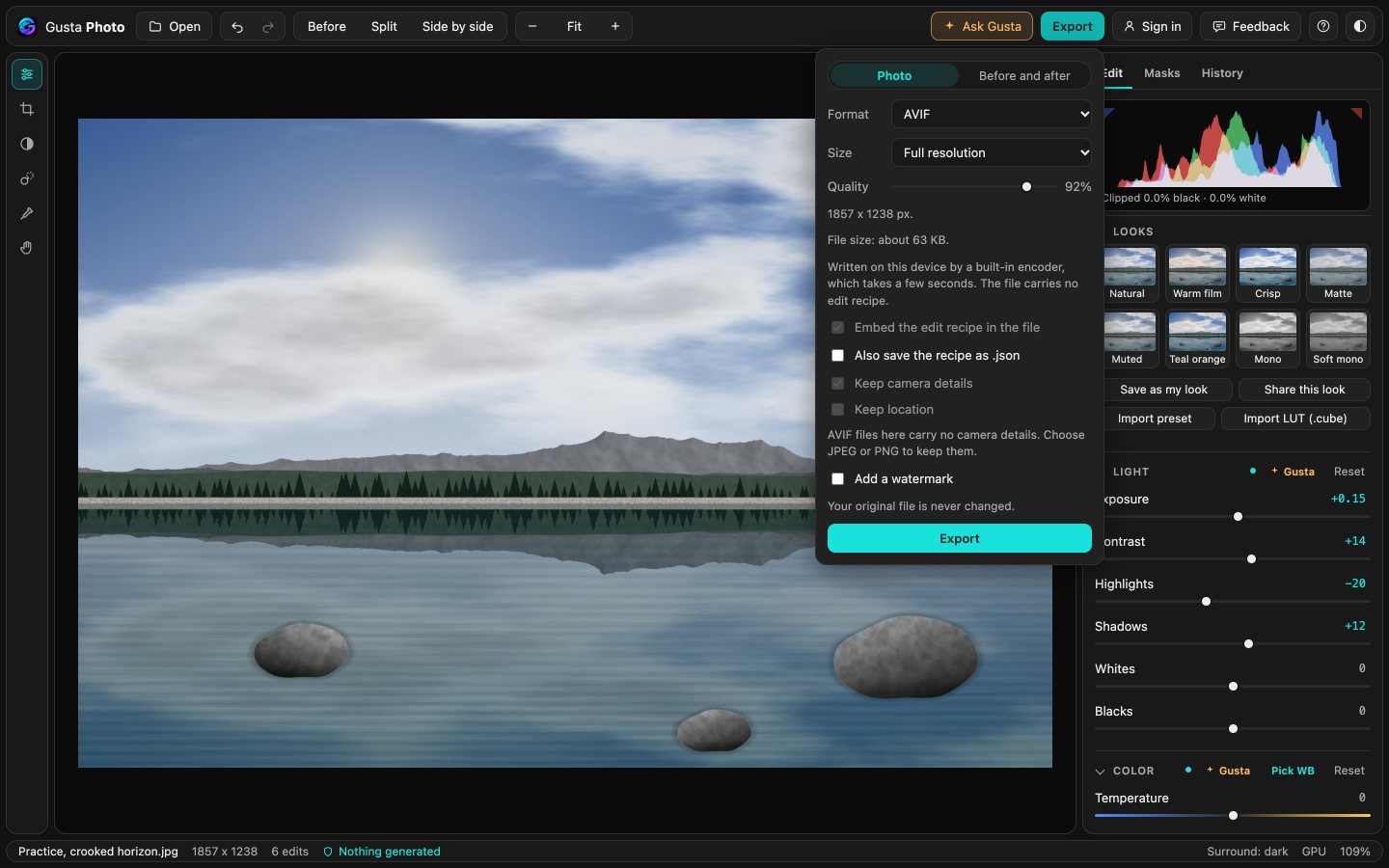Click the Save as my look button
This screenshot has height=868, width=1389.
1163,390
